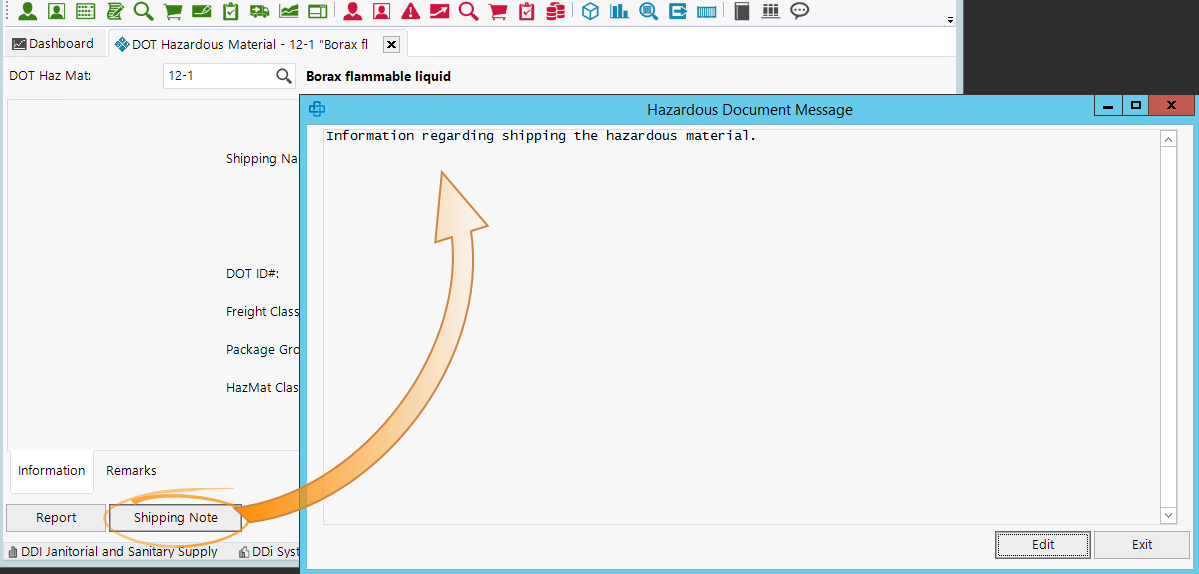Screen dimensions: 1199x574
Task: Click the Report button
Action: 56,518
